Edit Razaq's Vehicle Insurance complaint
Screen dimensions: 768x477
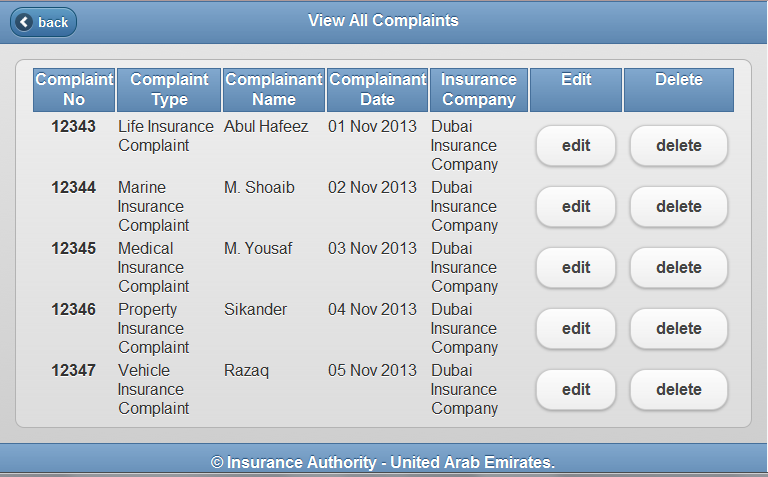pos(576,390)
